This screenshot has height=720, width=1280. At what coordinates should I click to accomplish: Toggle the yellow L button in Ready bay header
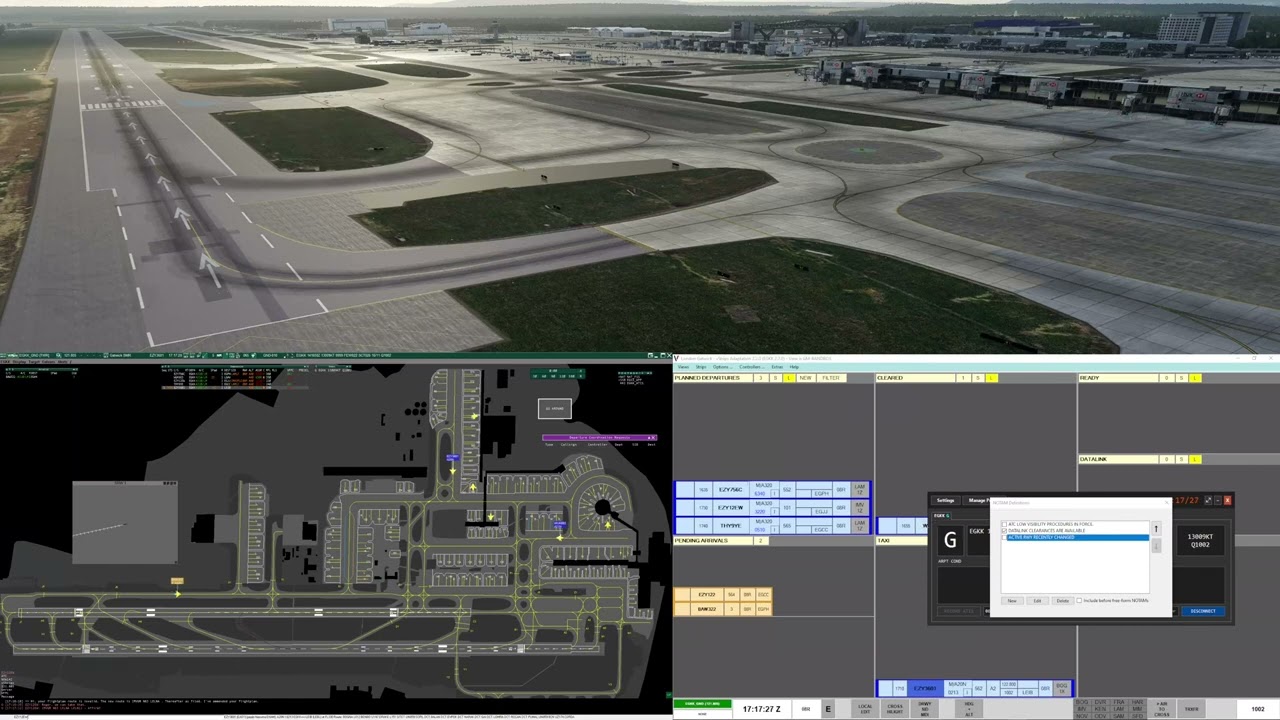[x=1195, y=378]
